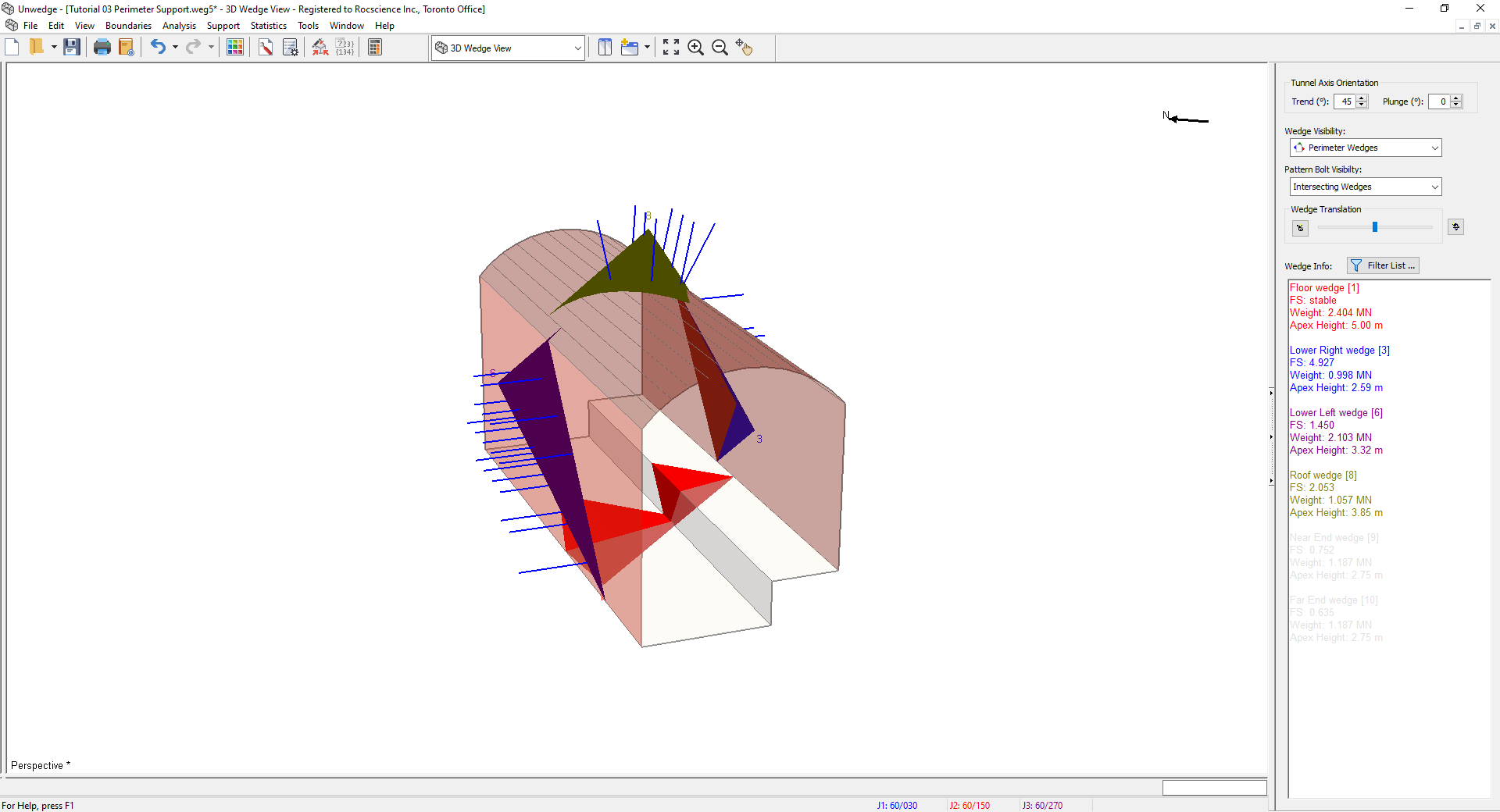The height and width of the screenshot is (812, 1500).
Task: Click reset button left of Wedge Translation slider
Action: coord(1300,228)
